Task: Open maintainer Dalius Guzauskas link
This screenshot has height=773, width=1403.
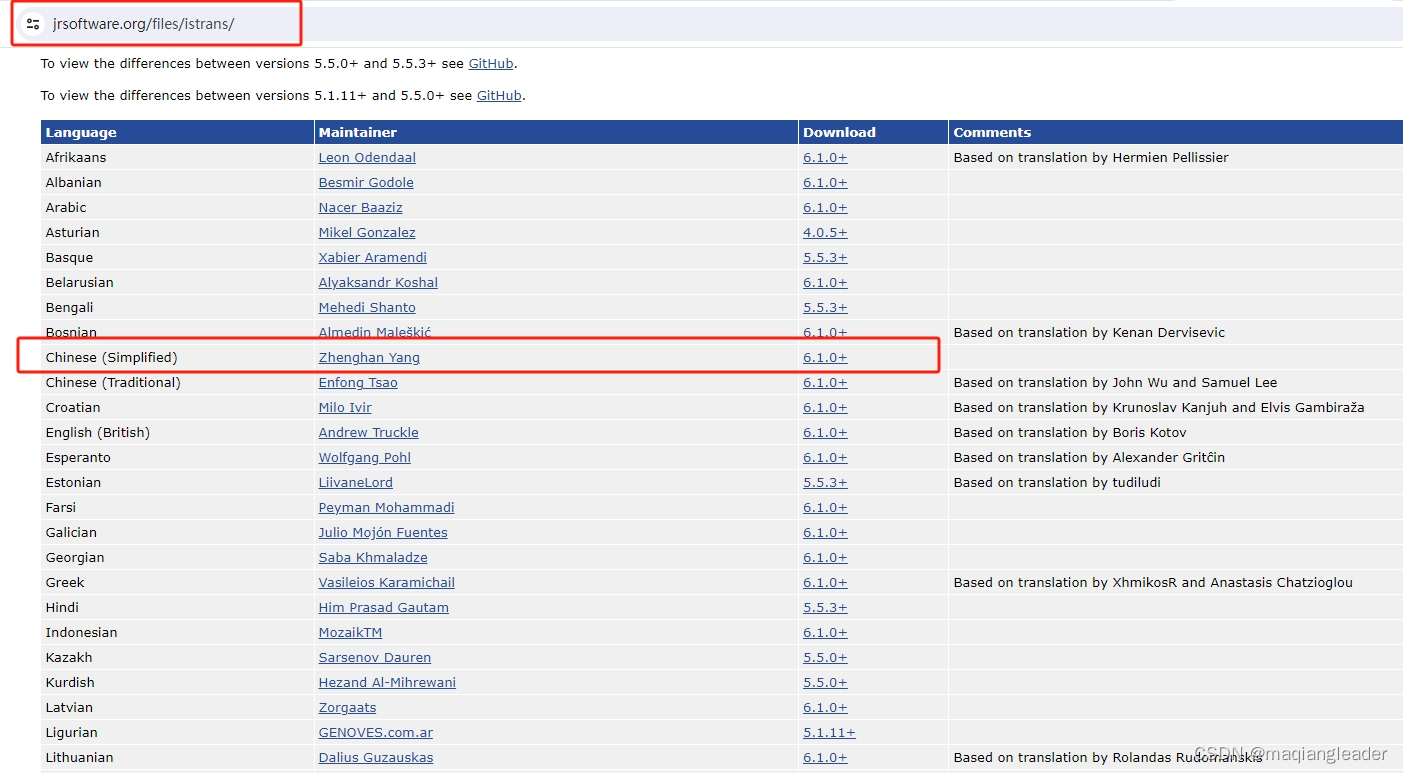Action: 376,757
